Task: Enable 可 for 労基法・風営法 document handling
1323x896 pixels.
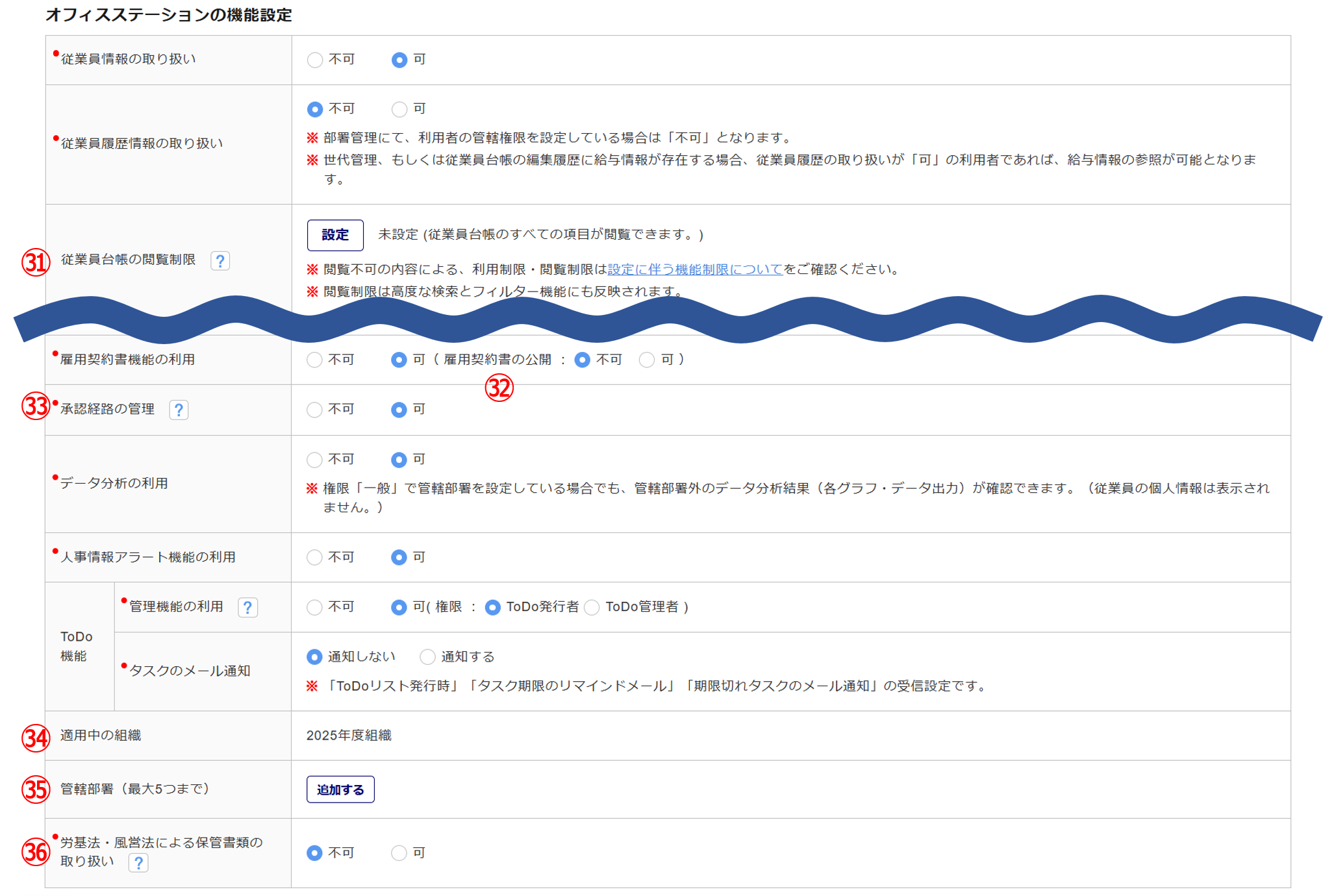Action: click(x=399, y=852)
